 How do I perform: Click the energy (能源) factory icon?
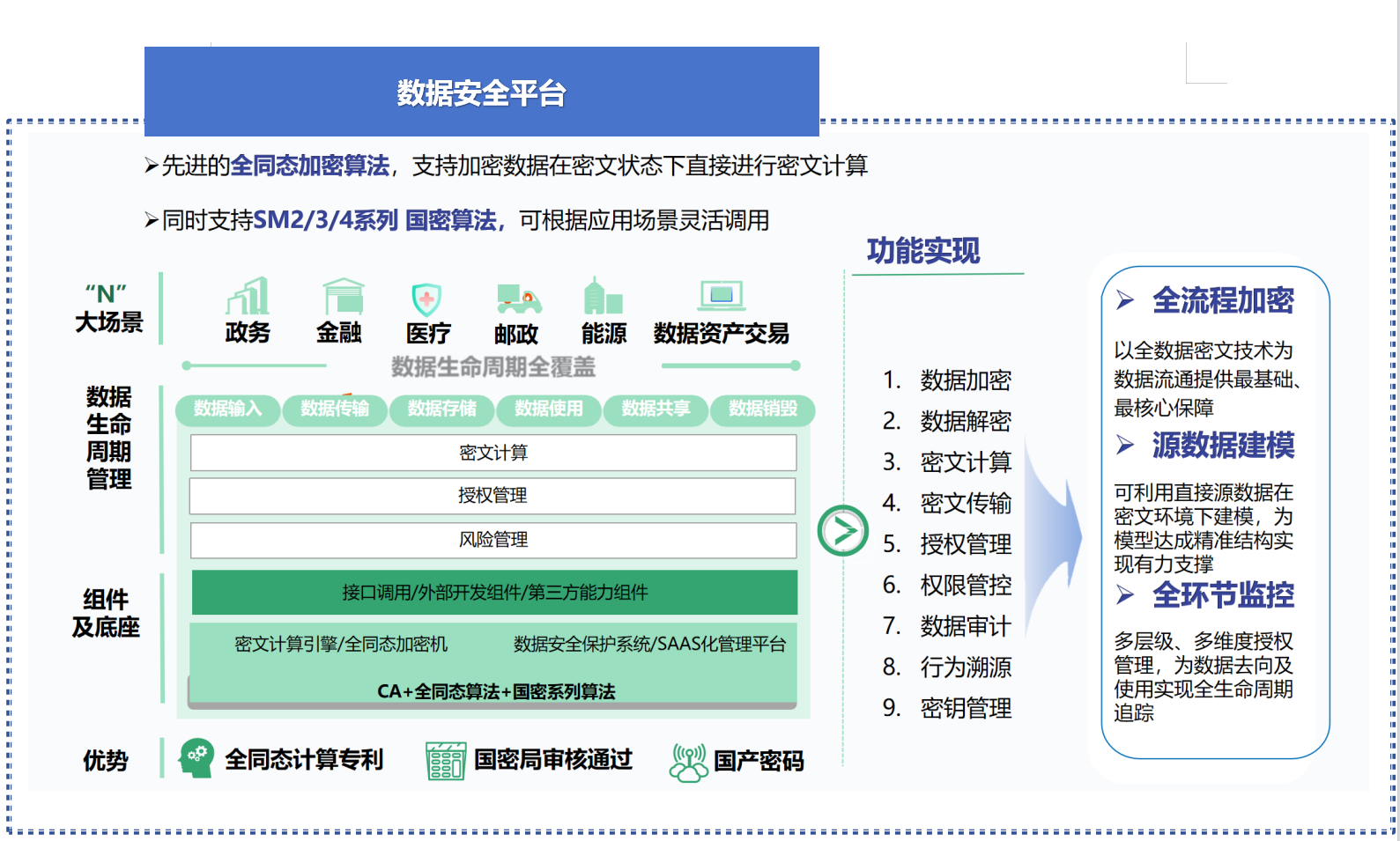(603, 297)
